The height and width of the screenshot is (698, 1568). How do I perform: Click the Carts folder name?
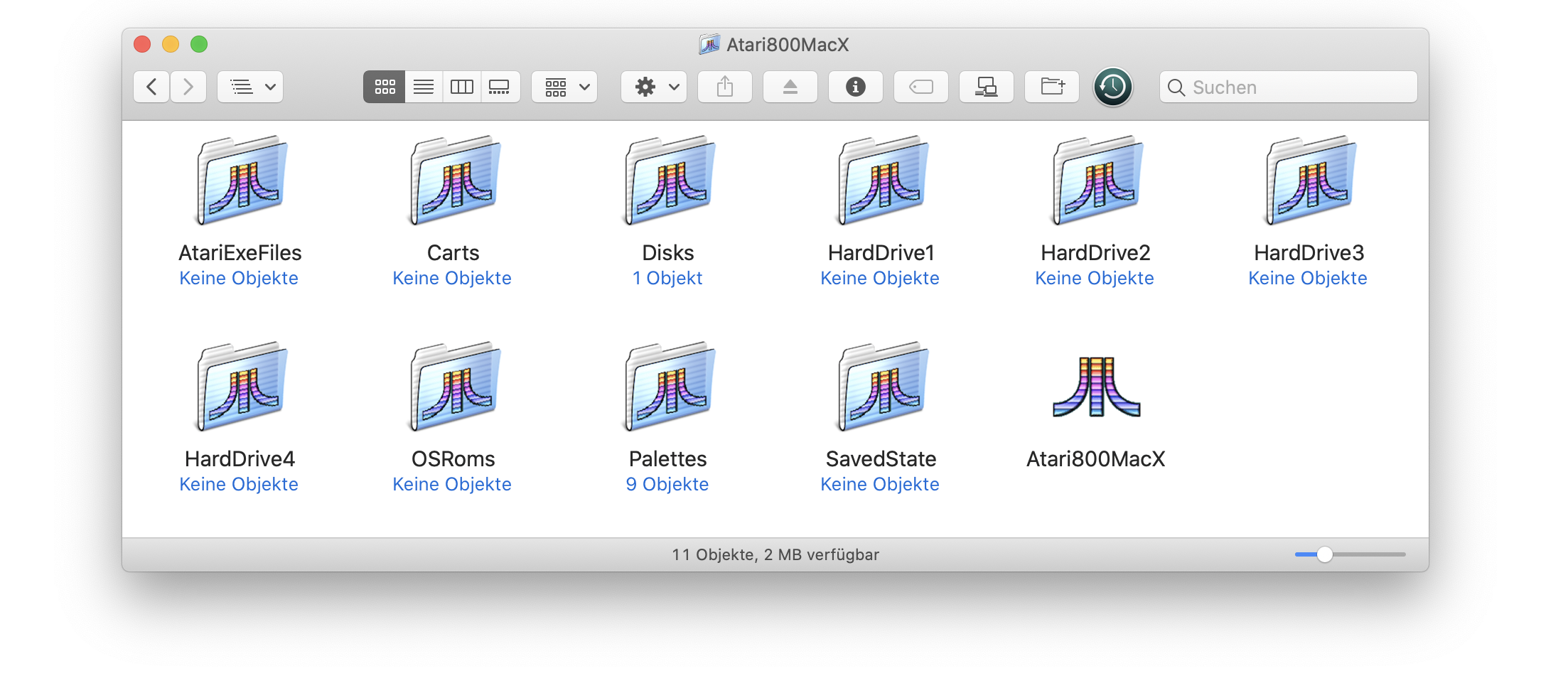453,252
